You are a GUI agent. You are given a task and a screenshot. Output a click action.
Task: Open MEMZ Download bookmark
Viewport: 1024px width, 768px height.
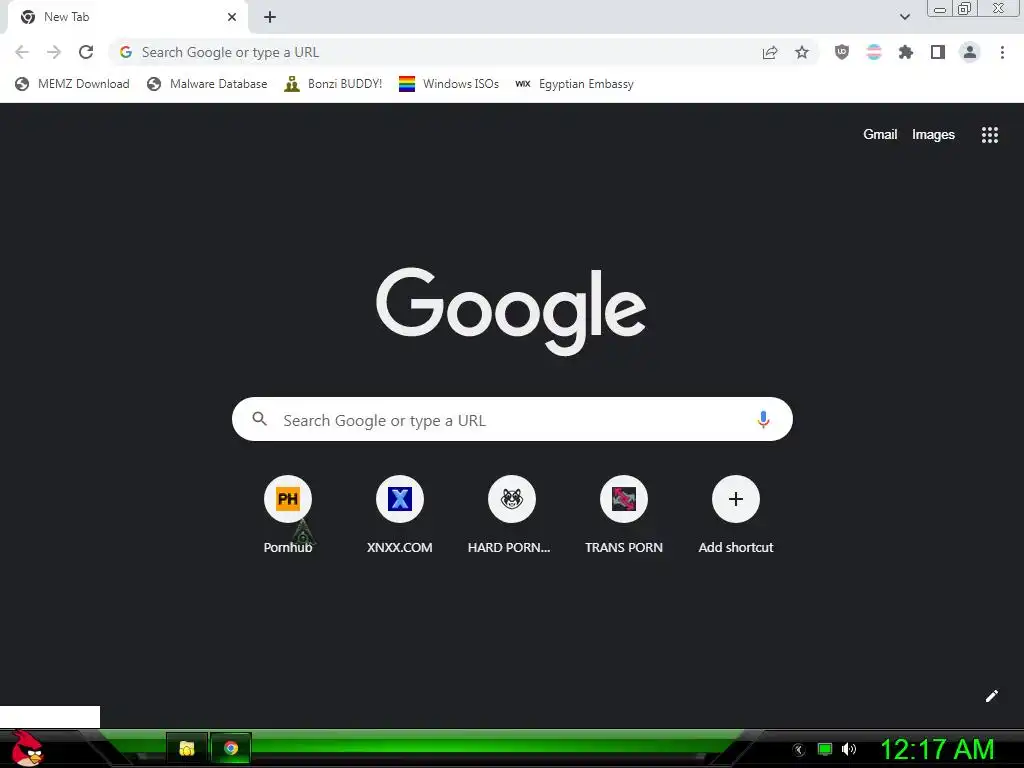[72, 84]
